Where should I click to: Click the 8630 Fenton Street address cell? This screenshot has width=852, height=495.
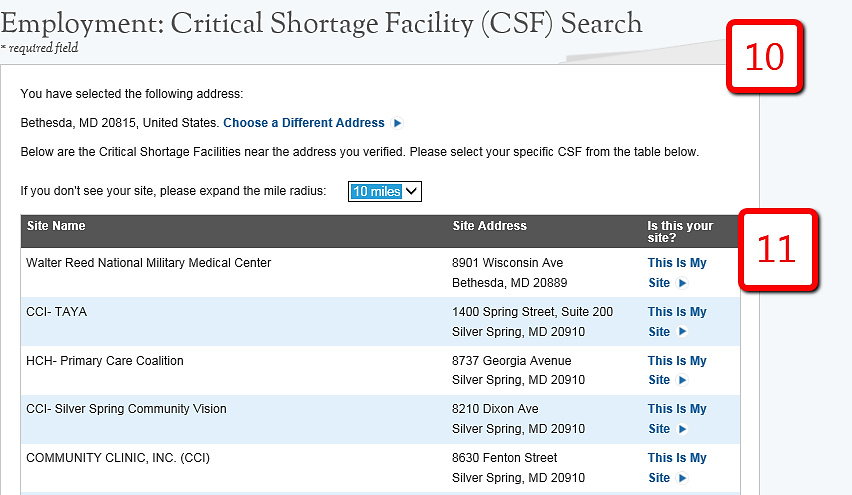tap(505, 458)
